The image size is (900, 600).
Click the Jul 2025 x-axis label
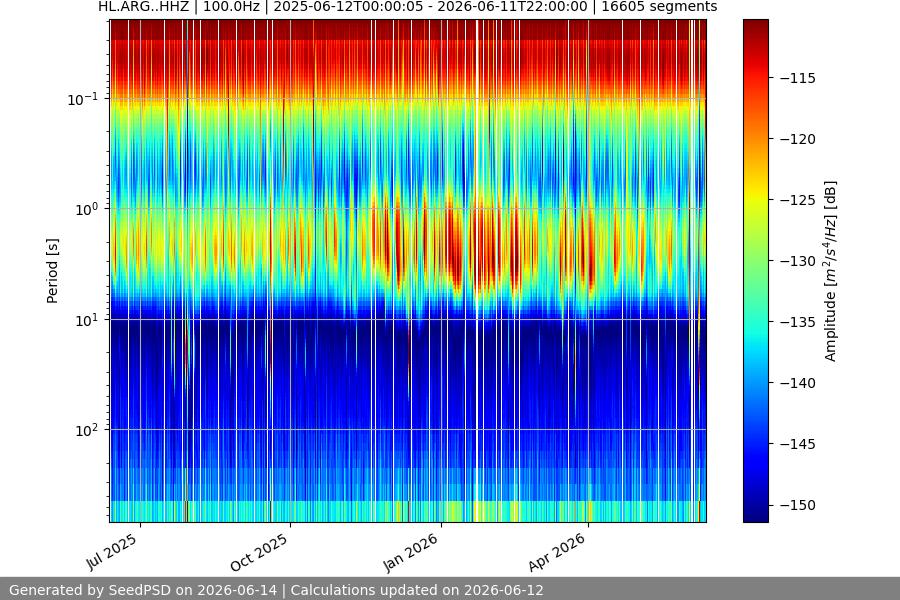pyautogui.click(x=112, y=551)
